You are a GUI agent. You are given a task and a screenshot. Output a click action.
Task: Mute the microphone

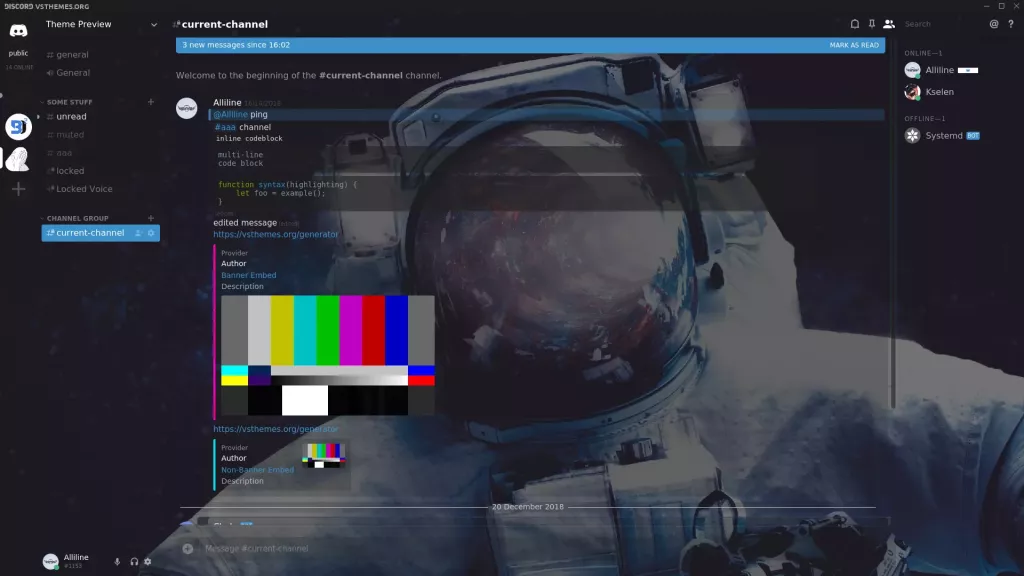117,561
